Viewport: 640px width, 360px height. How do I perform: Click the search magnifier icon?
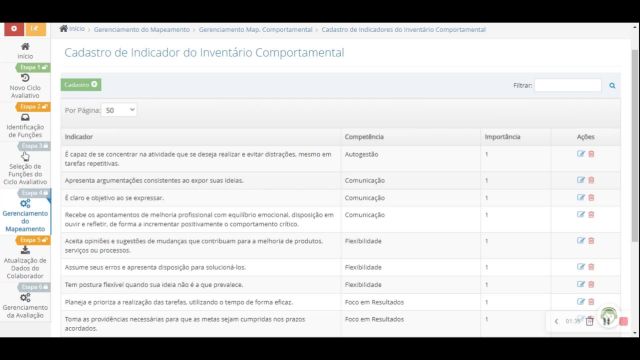tap(612, 85)
